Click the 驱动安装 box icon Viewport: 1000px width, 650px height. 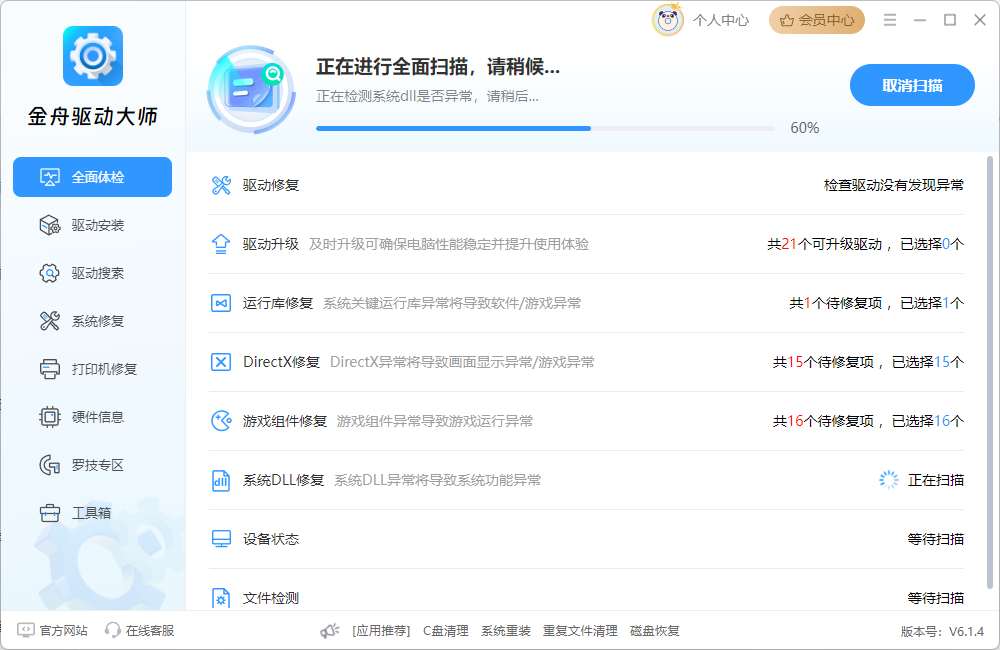[x=50, y=225]
